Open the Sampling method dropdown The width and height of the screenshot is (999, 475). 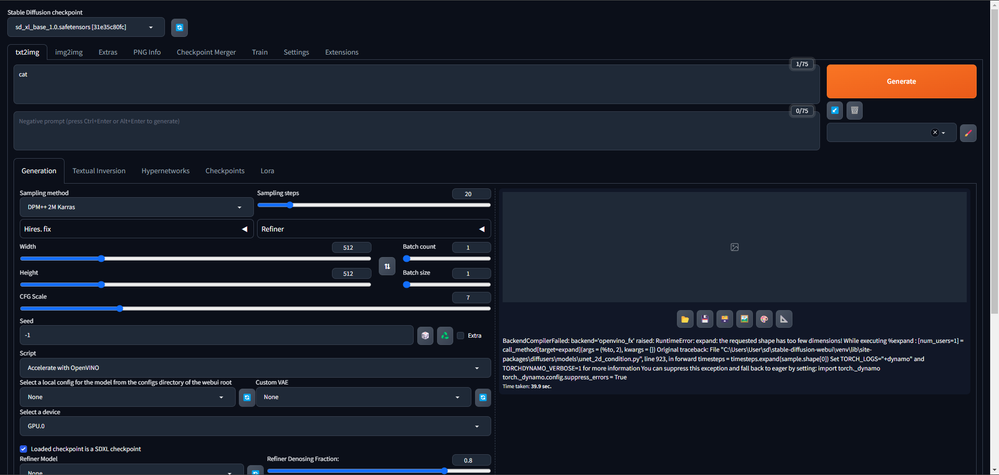coord(136,207)
